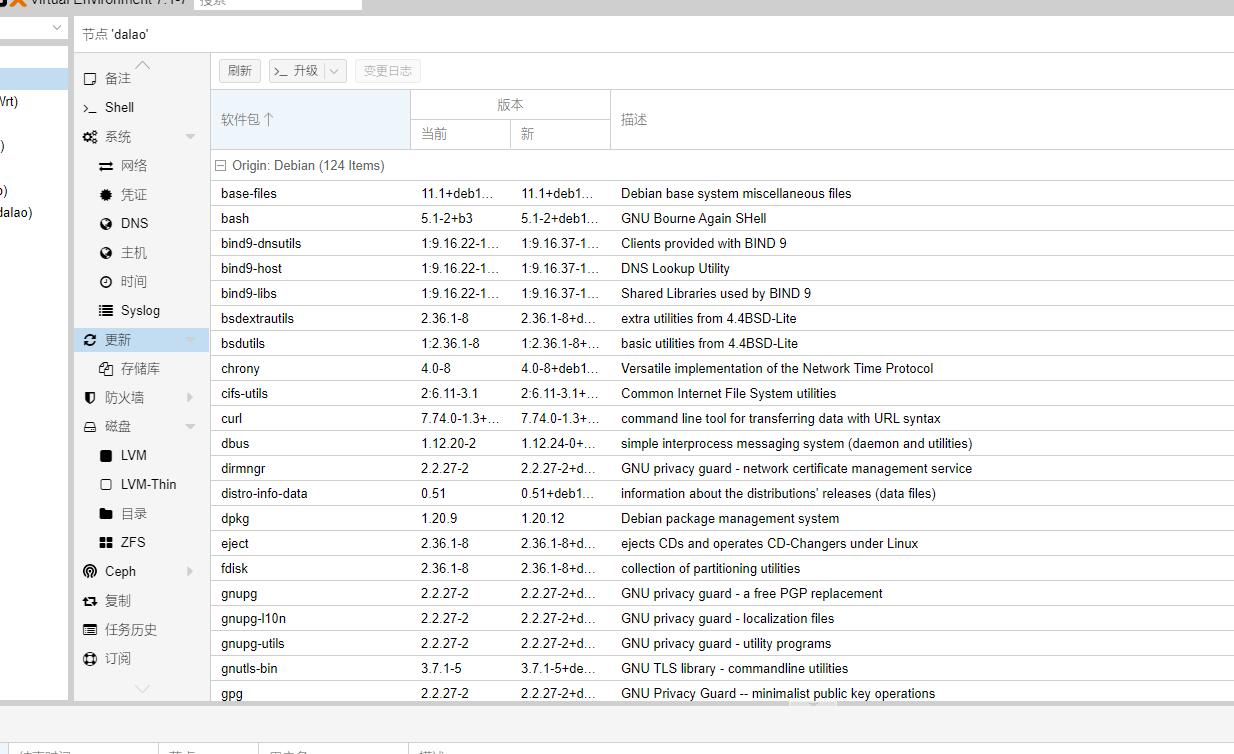Image resolution: width=1234 pixels, height=754 pixels.
Task: Select the fdisk package row
Action: [x=722, y=568]
